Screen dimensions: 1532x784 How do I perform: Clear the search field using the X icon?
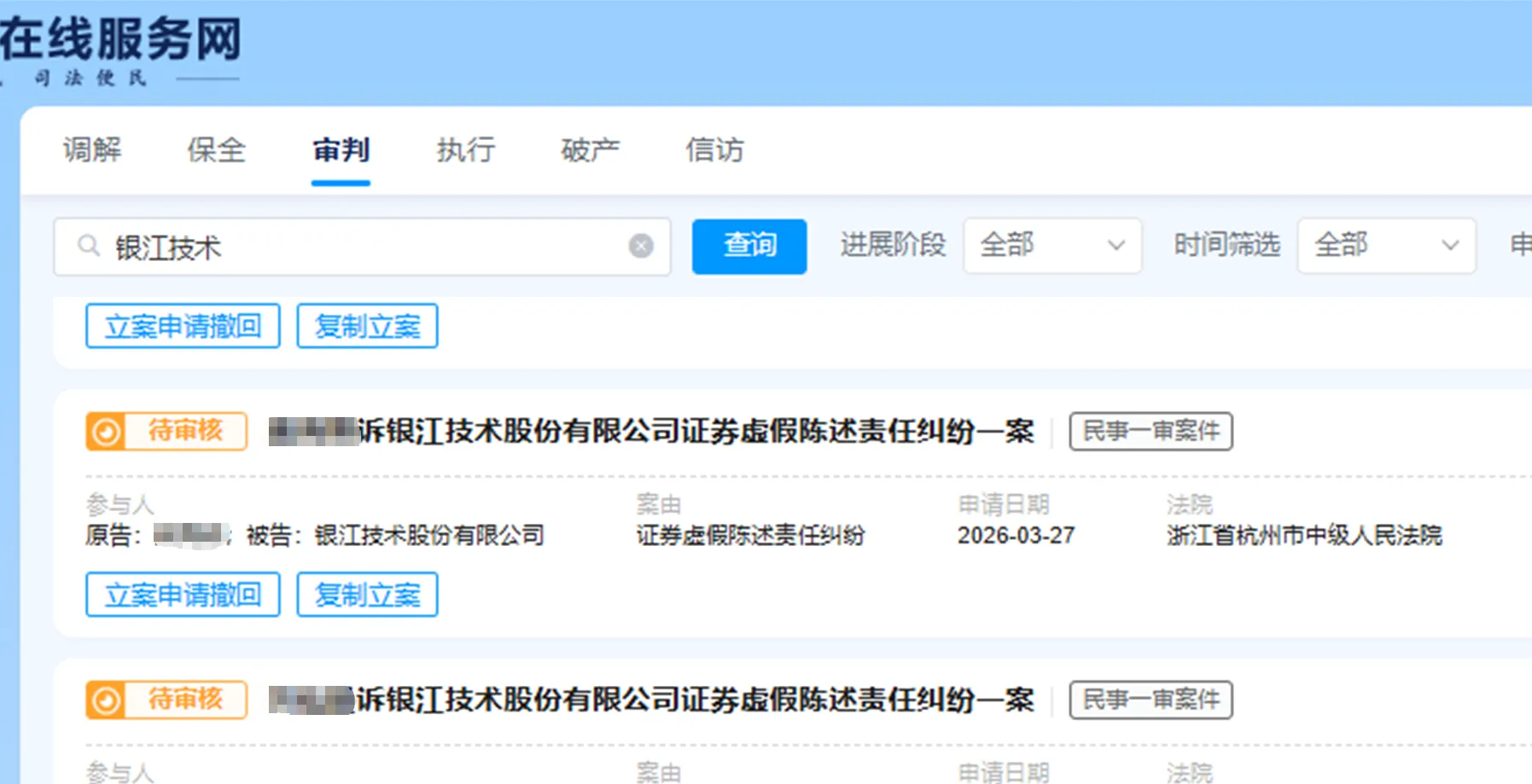click(x=641, y=246)
